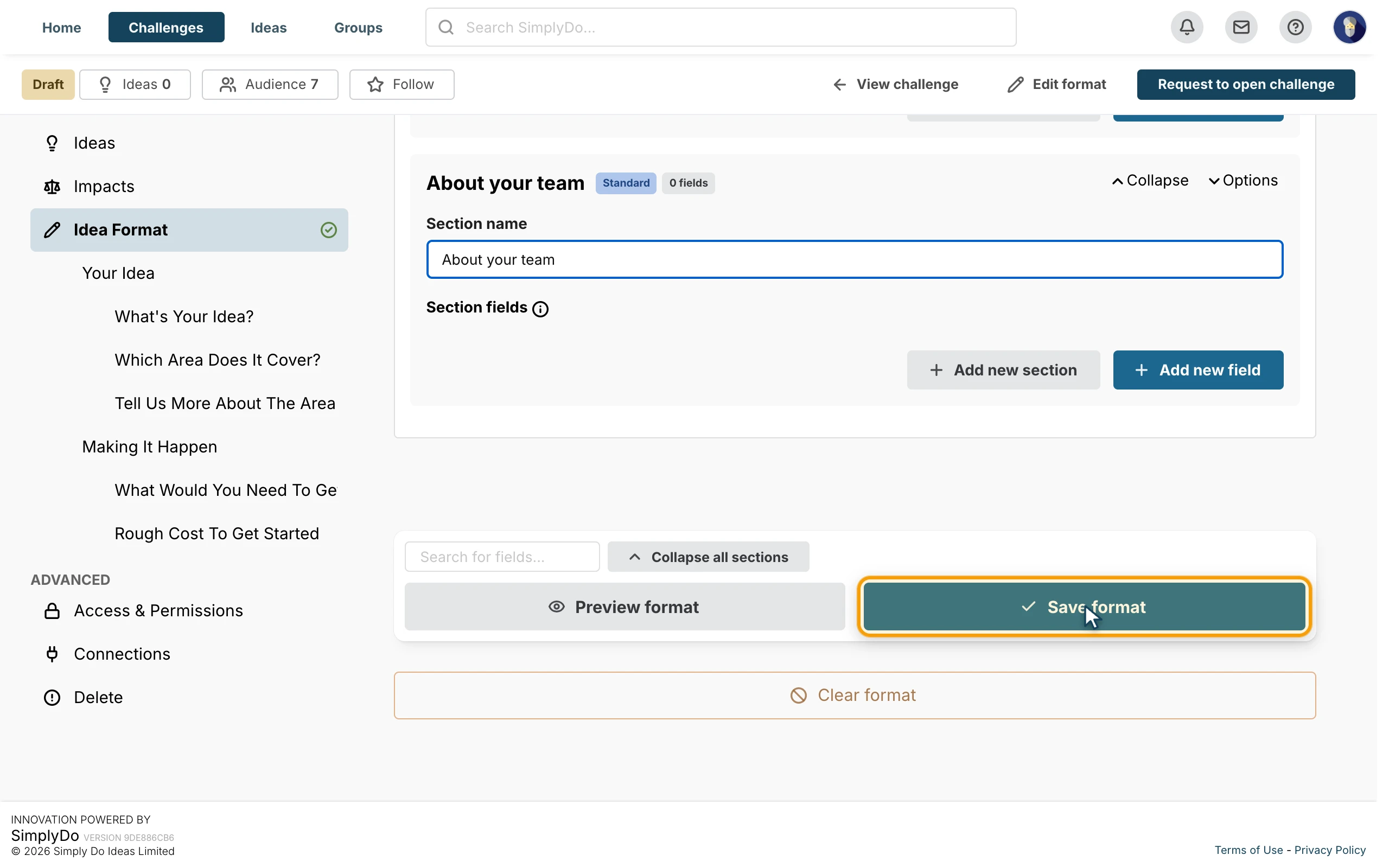Click Save format button

1084,607
